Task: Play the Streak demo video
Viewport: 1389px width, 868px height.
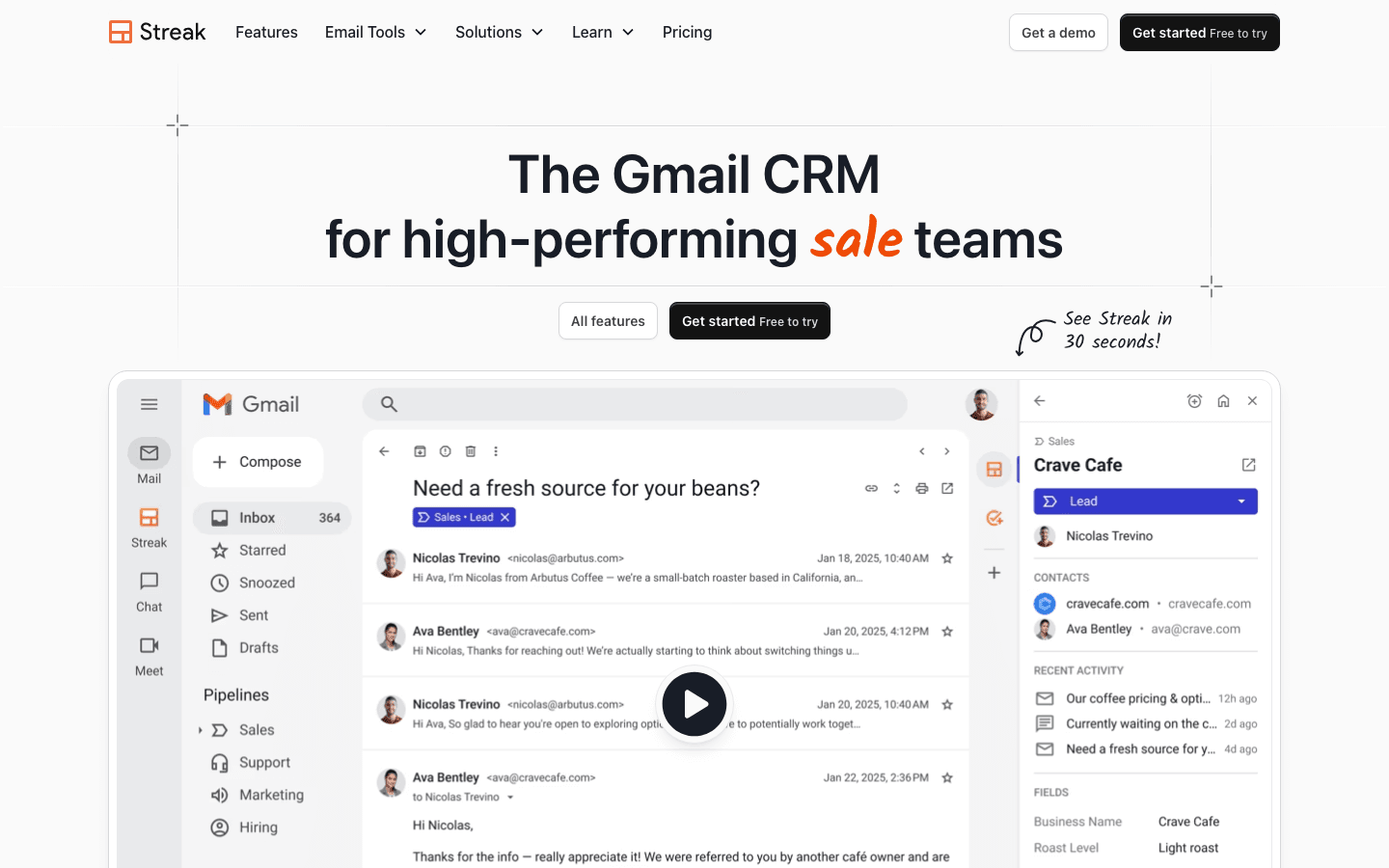Action: click(694, 704)
